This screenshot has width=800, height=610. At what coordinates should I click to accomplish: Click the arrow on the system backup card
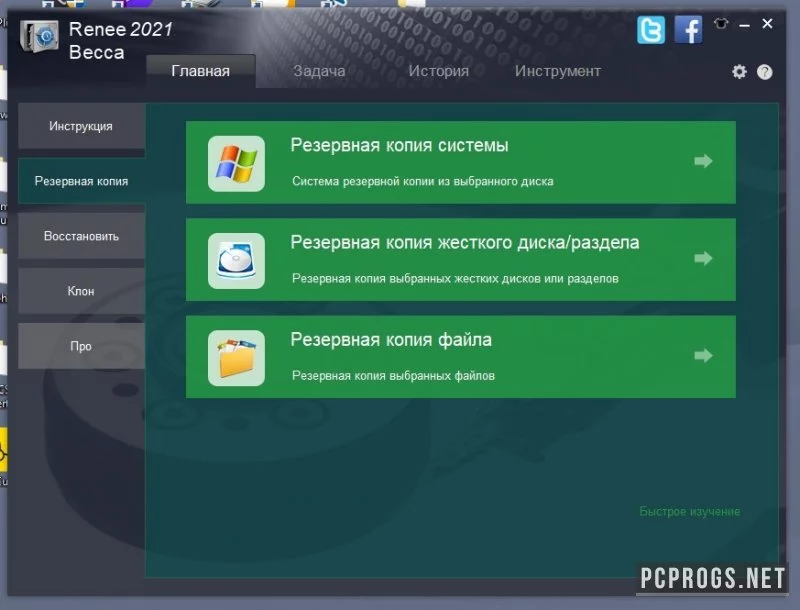click(x=703, y=161)
